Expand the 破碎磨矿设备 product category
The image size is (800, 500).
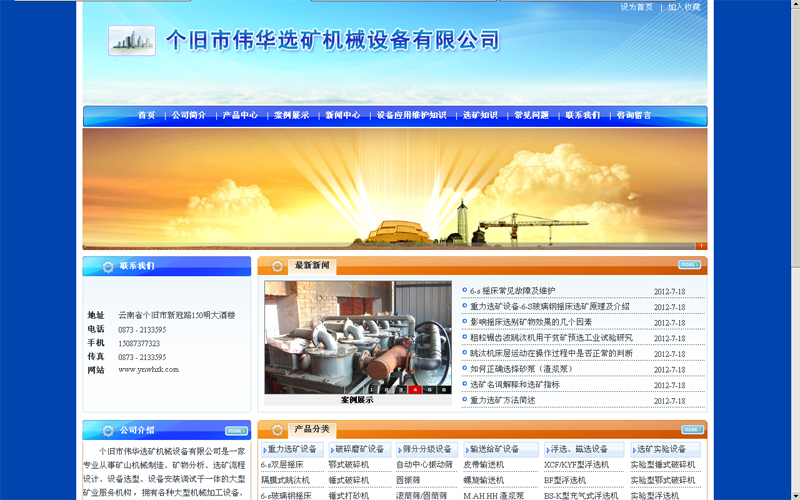tap(359, 449)
